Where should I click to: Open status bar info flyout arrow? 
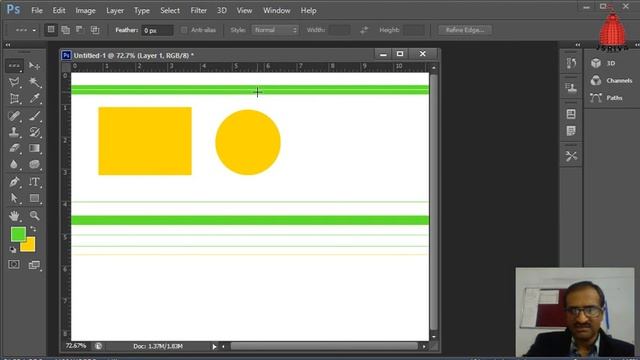(x=214, y=347)
